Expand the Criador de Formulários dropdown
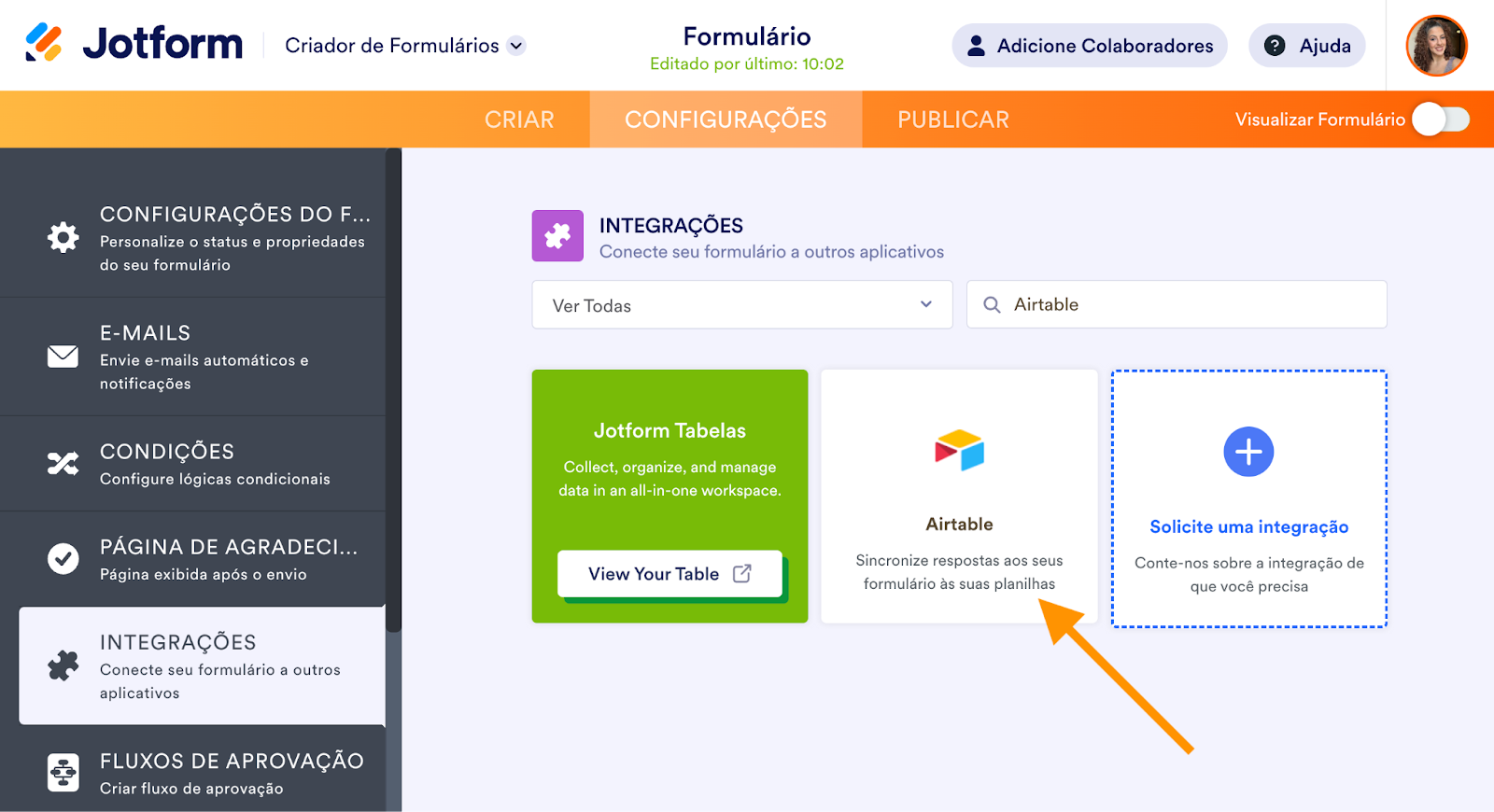1494x812 pixels. 516,46
